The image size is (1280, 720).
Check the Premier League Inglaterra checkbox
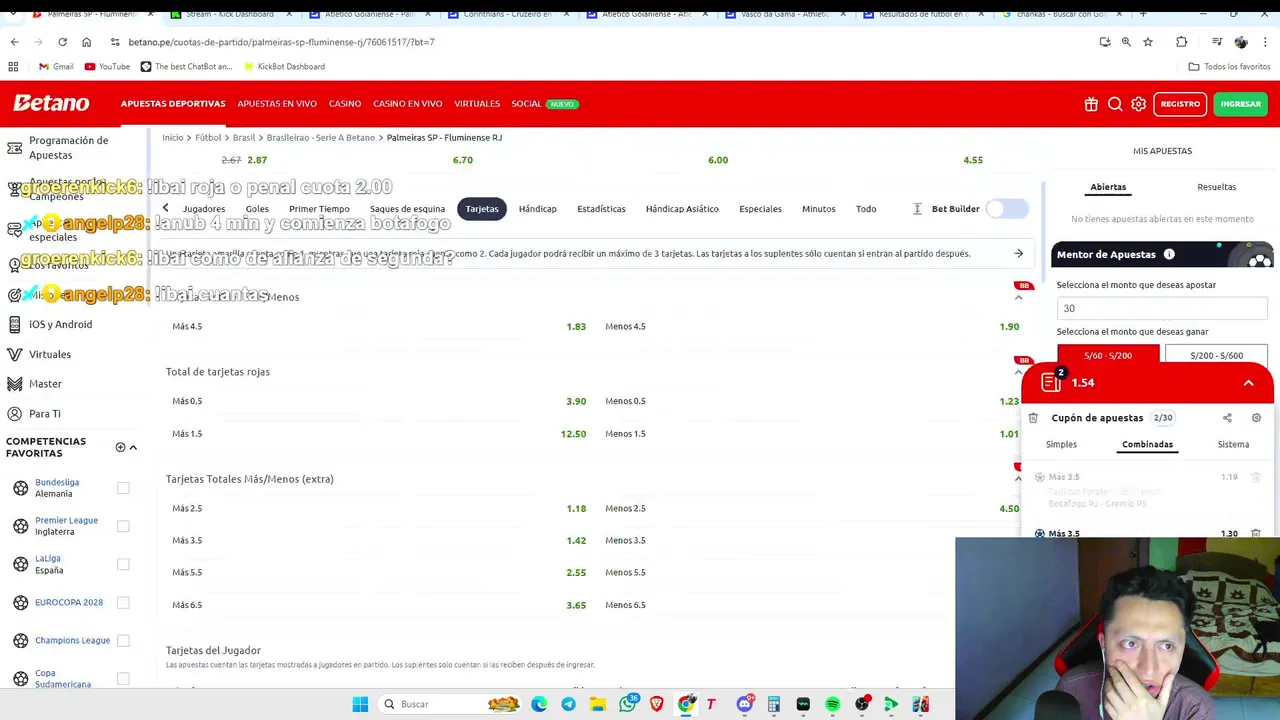pos(123,526)
